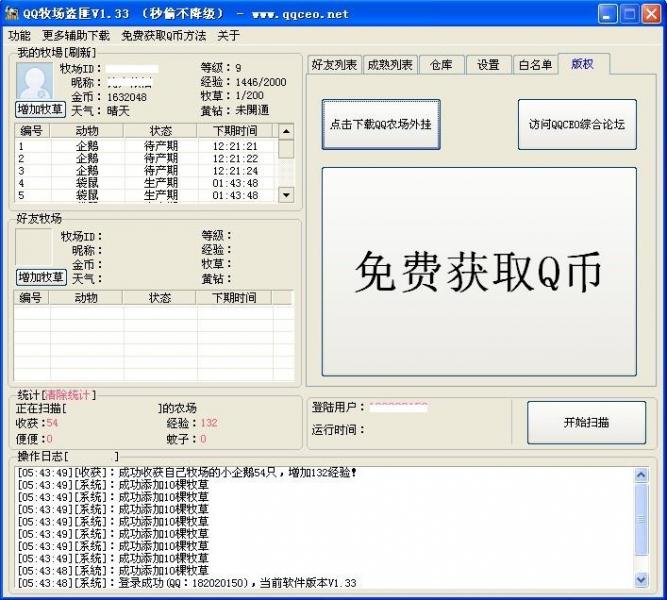The image size is (667, 600).
Task: Click the 下期时间 header in the friend ranch table
Action: click(x=234, y=297)
